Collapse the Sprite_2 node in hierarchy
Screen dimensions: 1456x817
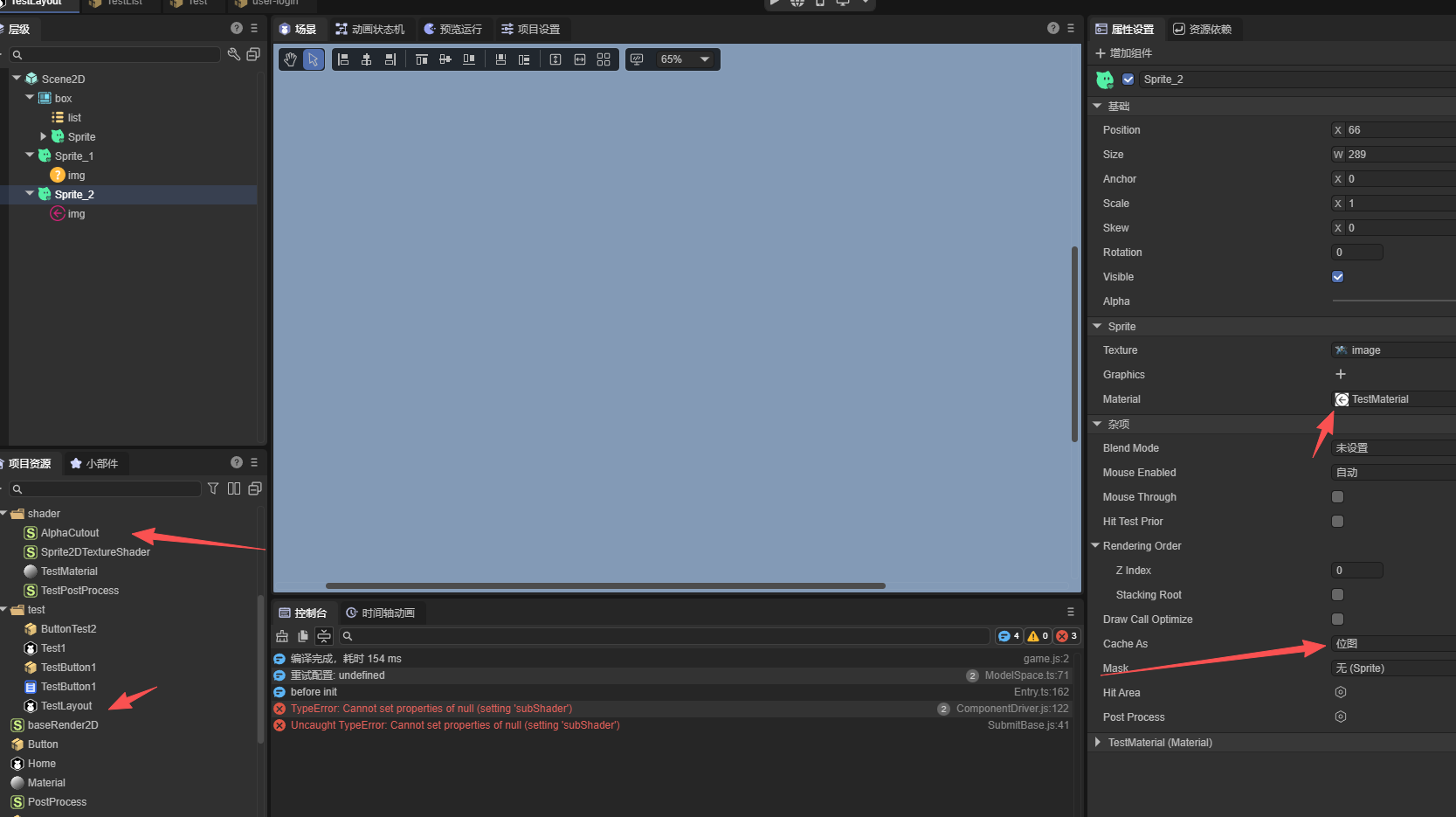tap(31, 194)
